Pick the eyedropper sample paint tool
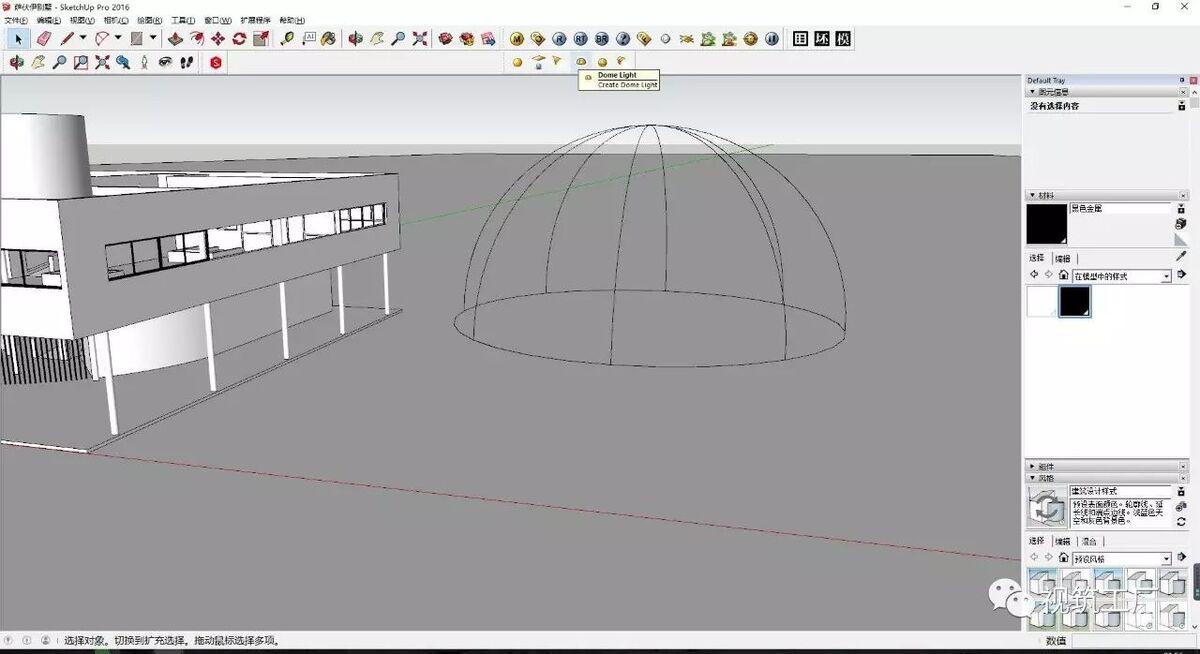 point(1182,256)
